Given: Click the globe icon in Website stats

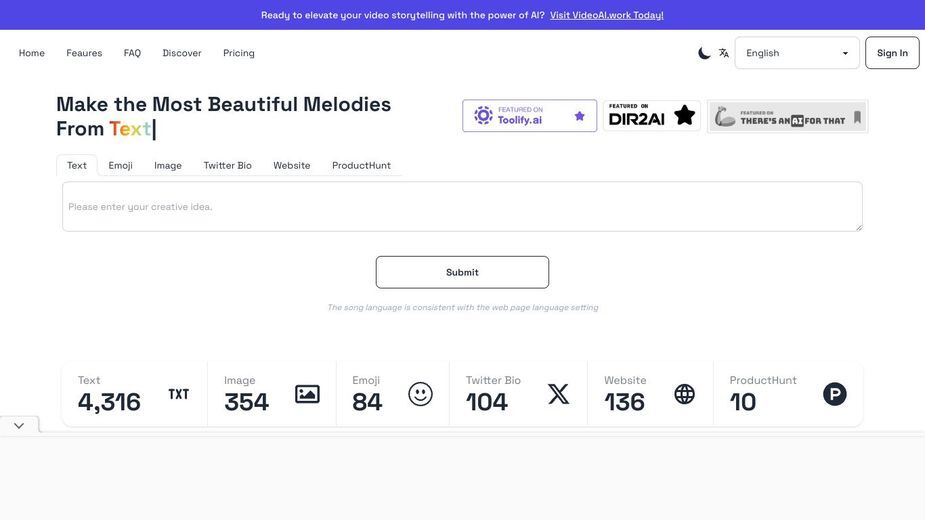Looking at the screenshot, I should (x=684, y=394).
